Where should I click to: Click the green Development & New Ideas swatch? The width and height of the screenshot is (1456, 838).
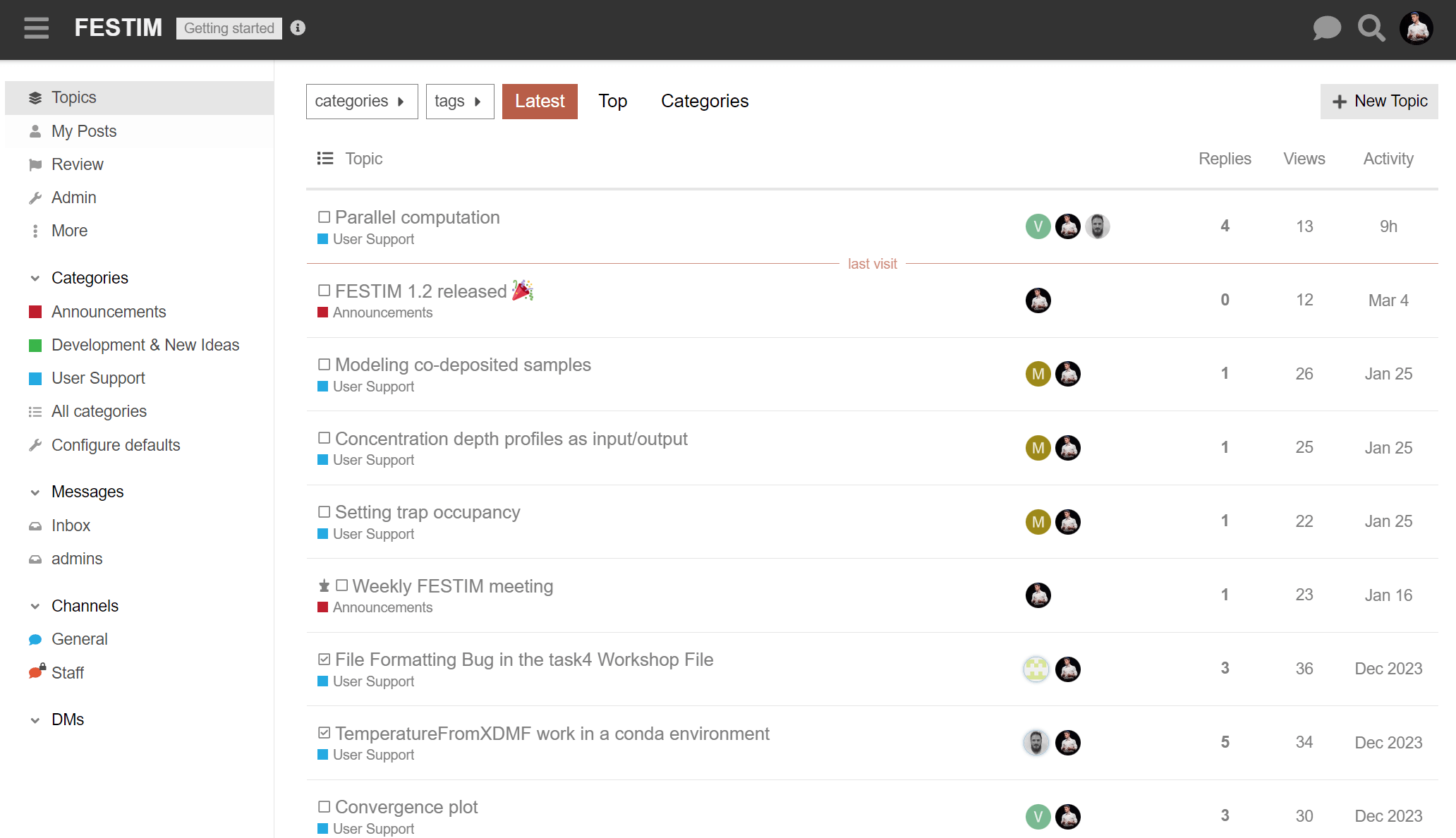click(x=35, y=345)
